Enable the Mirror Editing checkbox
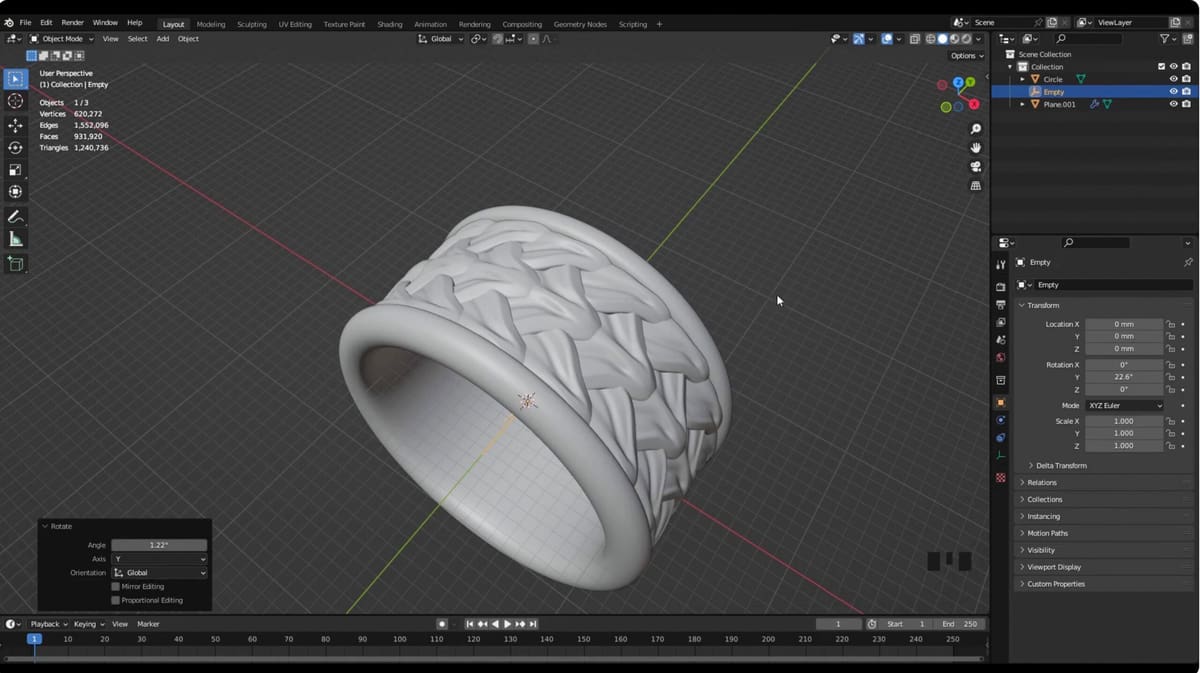 (116, 587)
